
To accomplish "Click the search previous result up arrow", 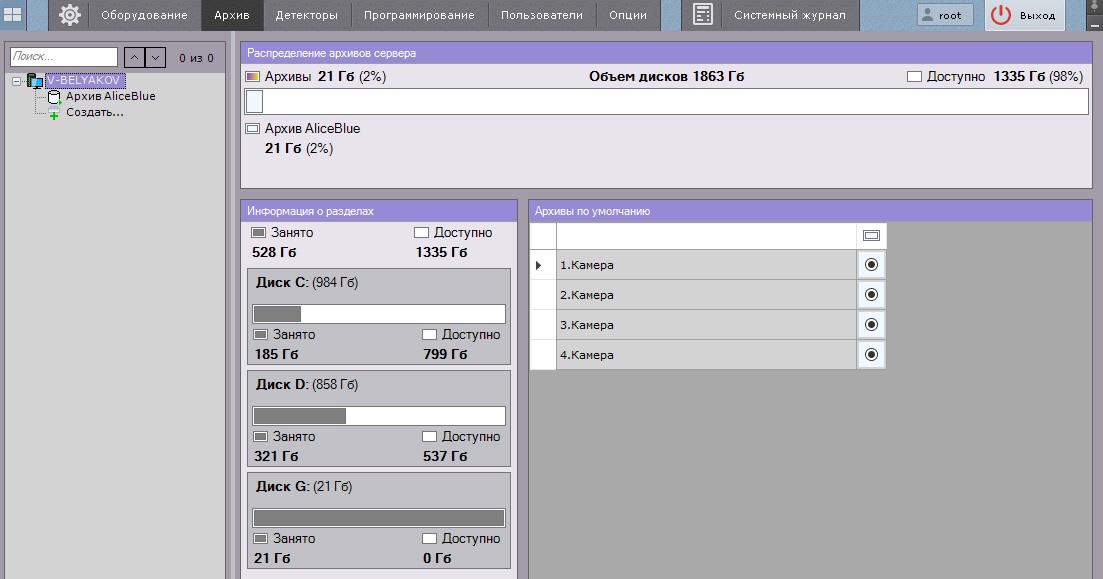I will pos(135,58).
